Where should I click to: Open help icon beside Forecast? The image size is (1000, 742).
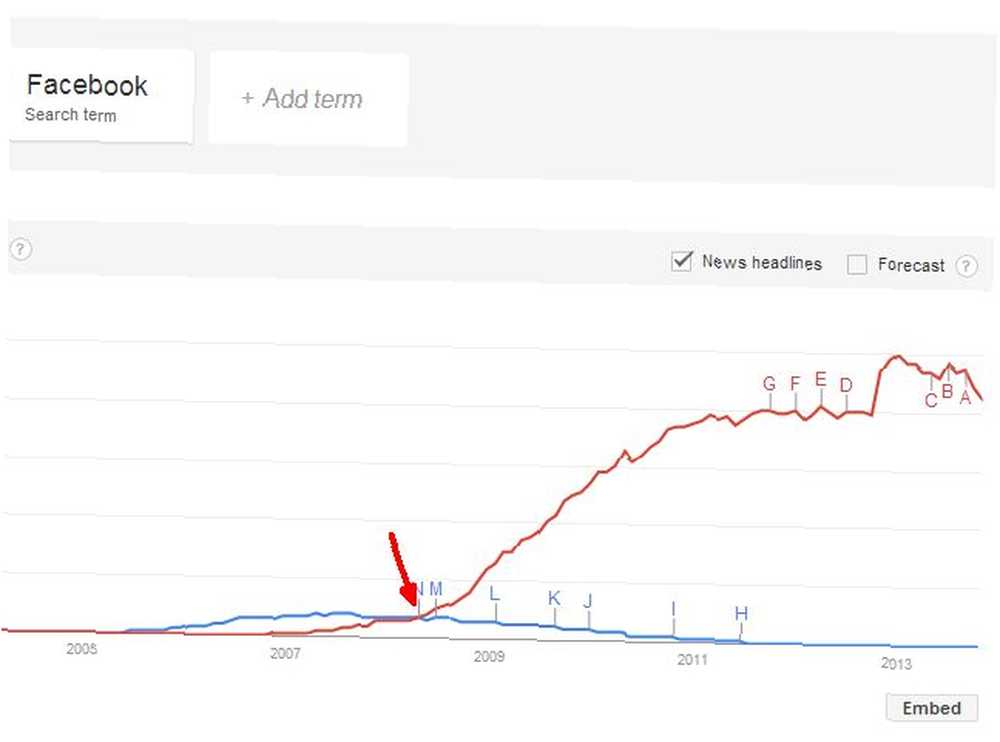[966, 265]
